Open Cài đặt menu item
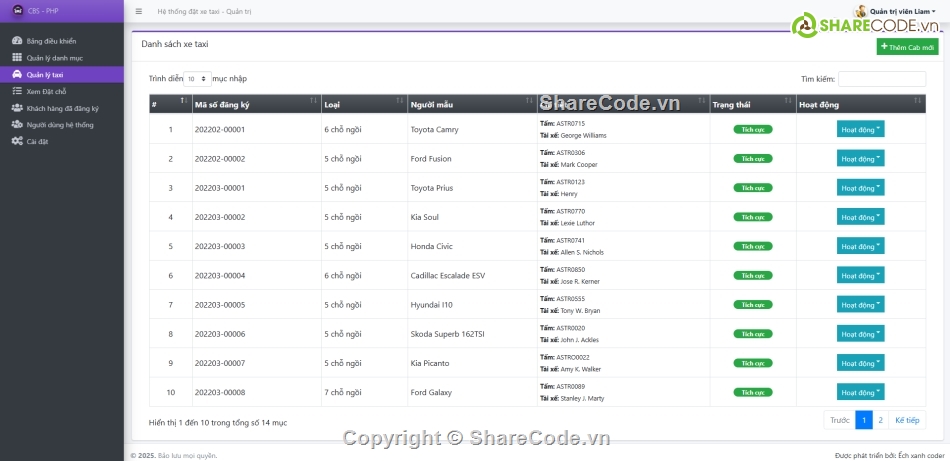This screenshot has height=461, width=950. (62, 142)
